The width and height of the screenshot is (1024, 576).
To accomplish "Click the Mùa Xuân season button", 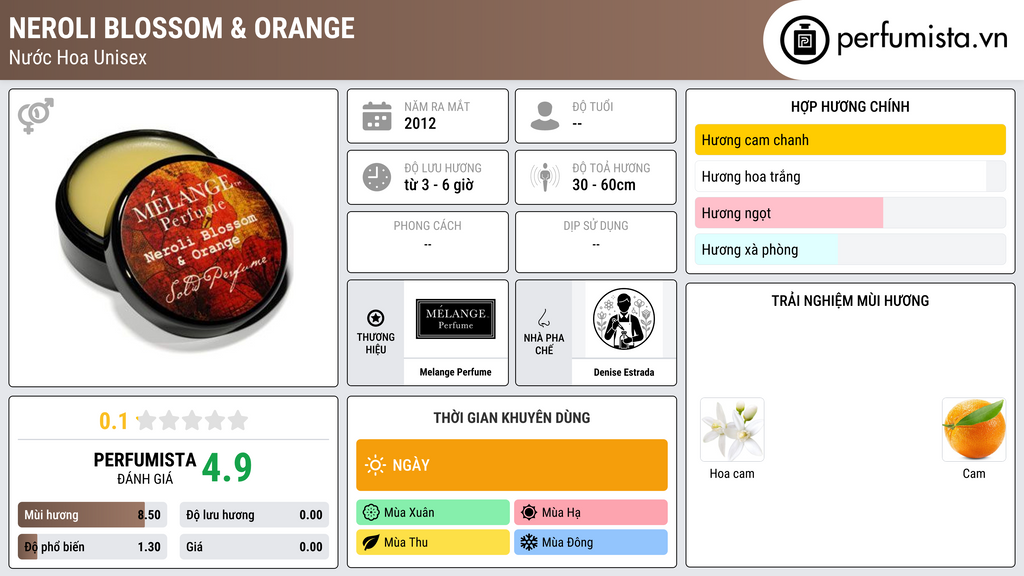I will pos(433,513).
